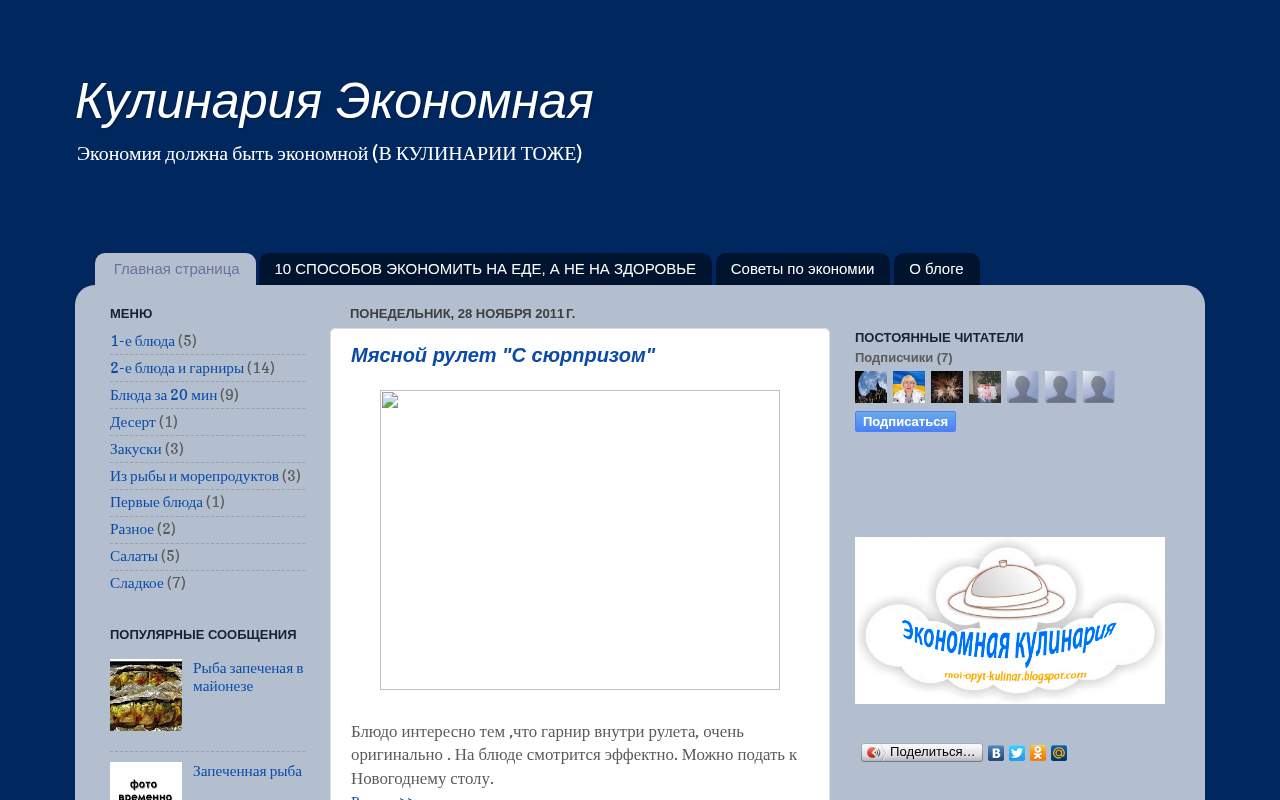
Task: Share via the Odnoklassniki icon
Action: (1038, 753)
